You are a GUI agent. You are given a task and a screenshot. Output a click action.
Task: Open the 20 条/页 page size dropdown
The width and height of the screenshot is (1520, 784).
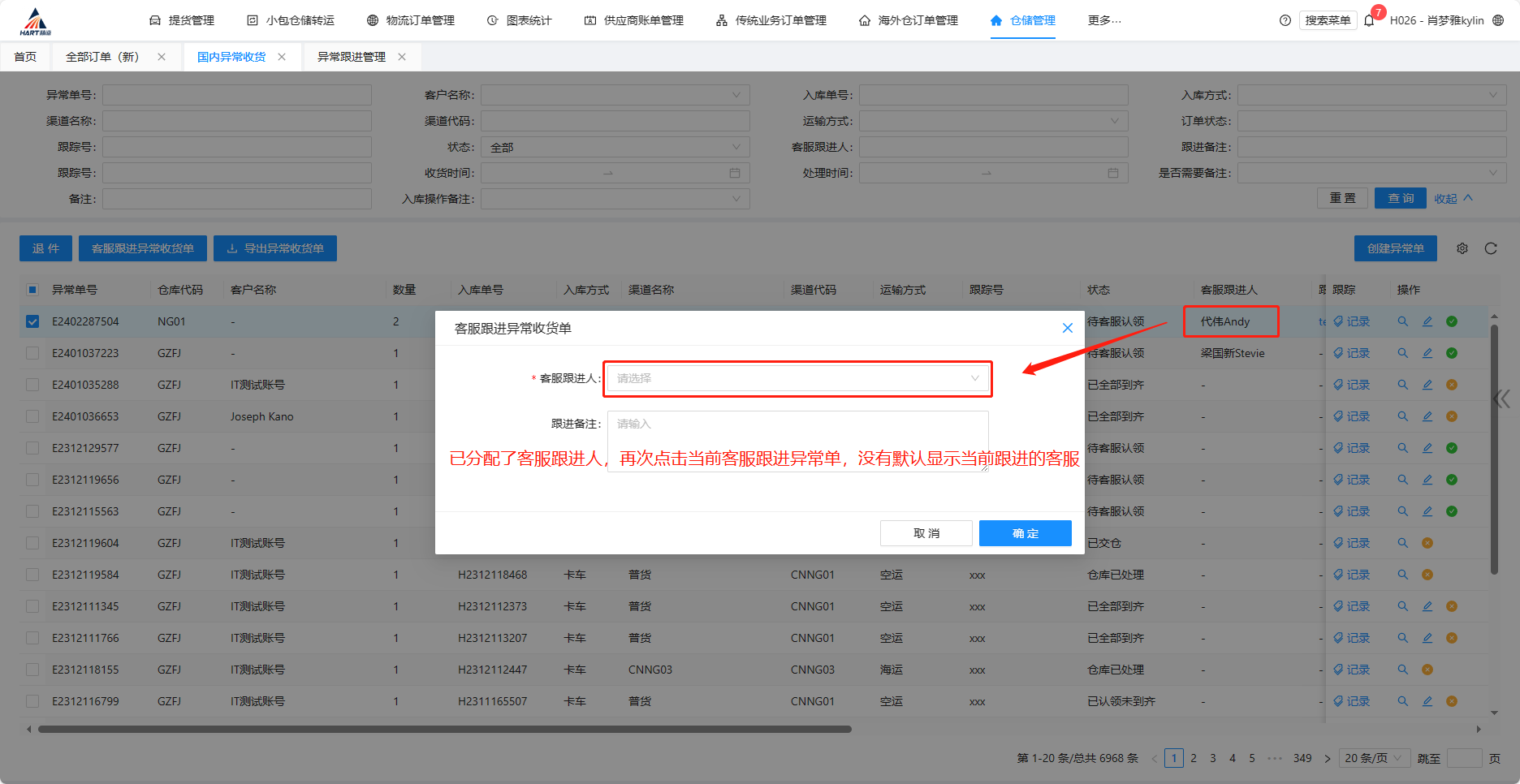click(x=1372, y=758)
